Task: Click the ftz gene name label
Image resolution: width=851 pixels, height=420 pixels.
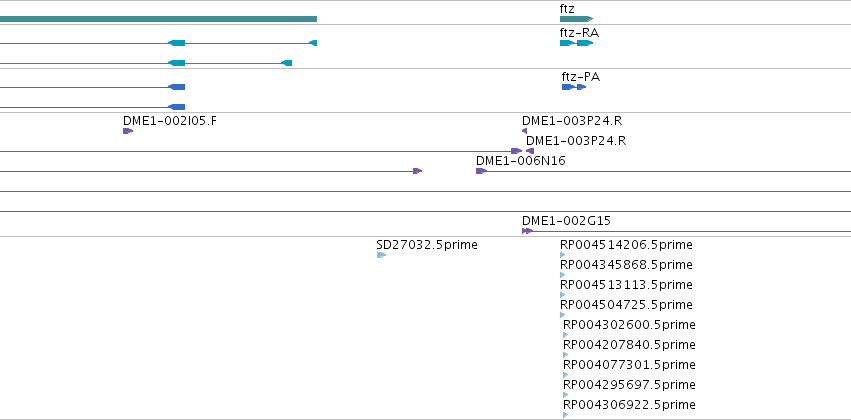Action: pyautogui.click(x=567, y=9)
